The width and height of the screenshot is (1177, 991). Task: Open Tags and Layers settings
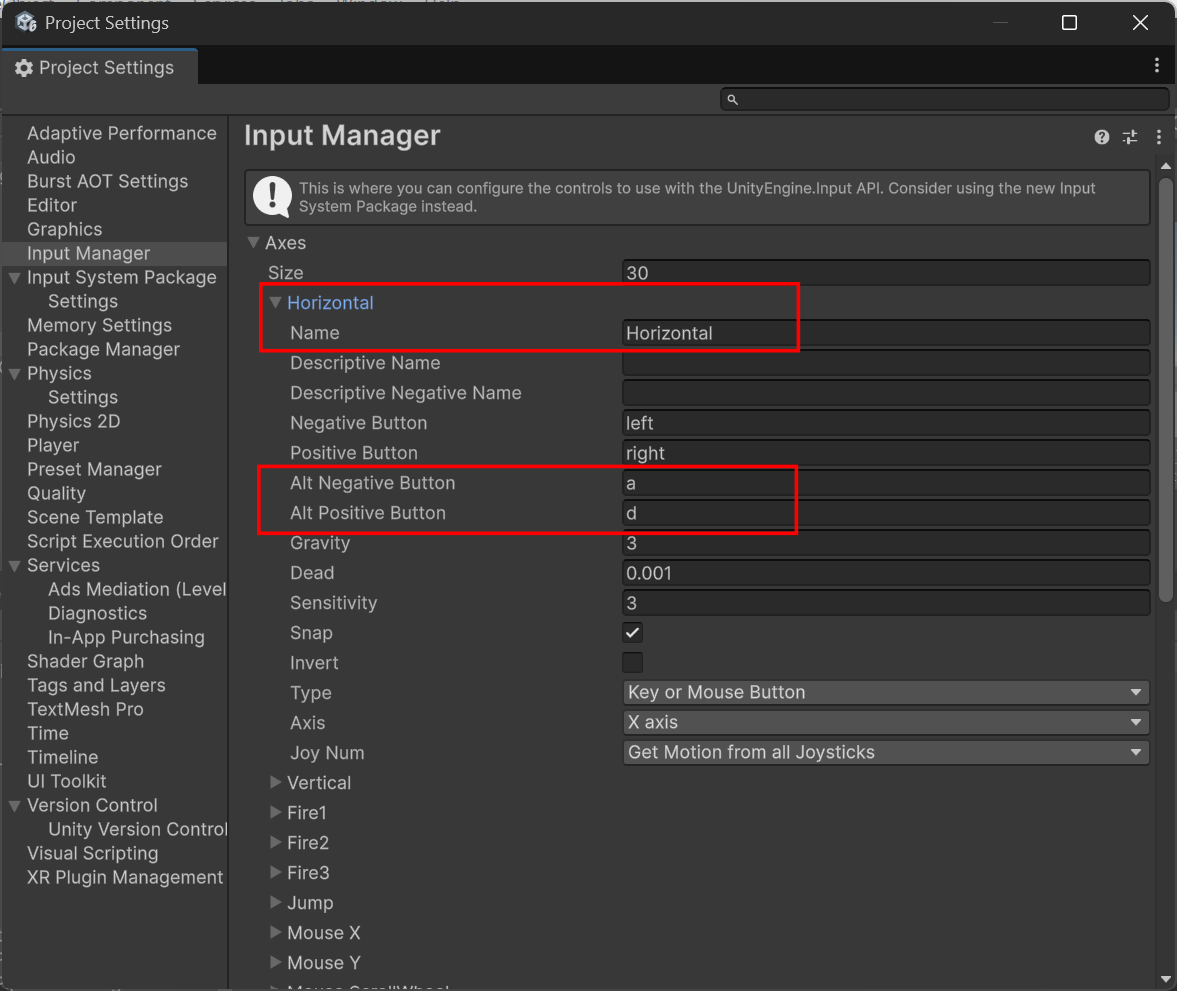coord(96,685)
